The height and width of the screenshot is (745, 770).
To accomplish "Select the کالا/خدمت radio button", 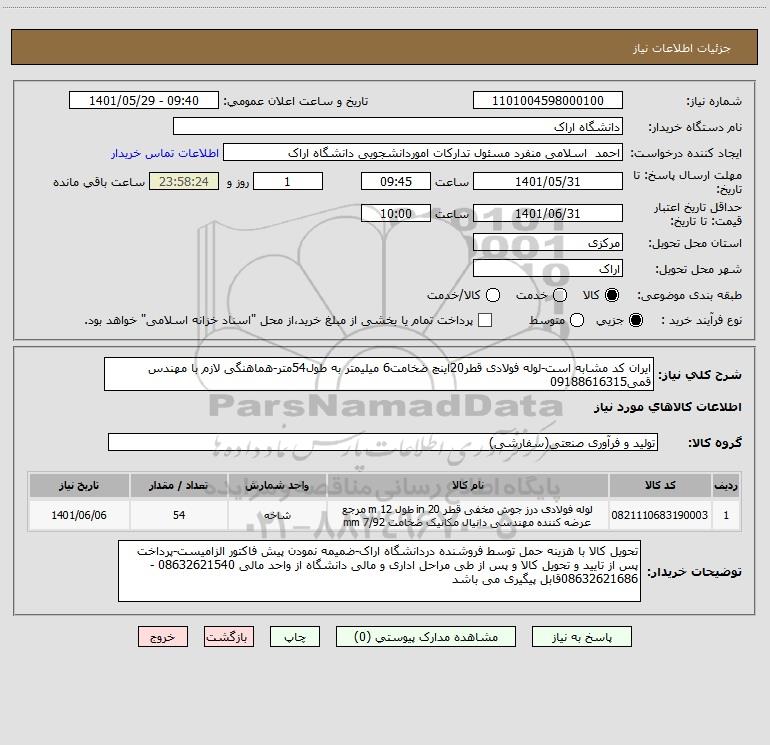I will (493, 295).
